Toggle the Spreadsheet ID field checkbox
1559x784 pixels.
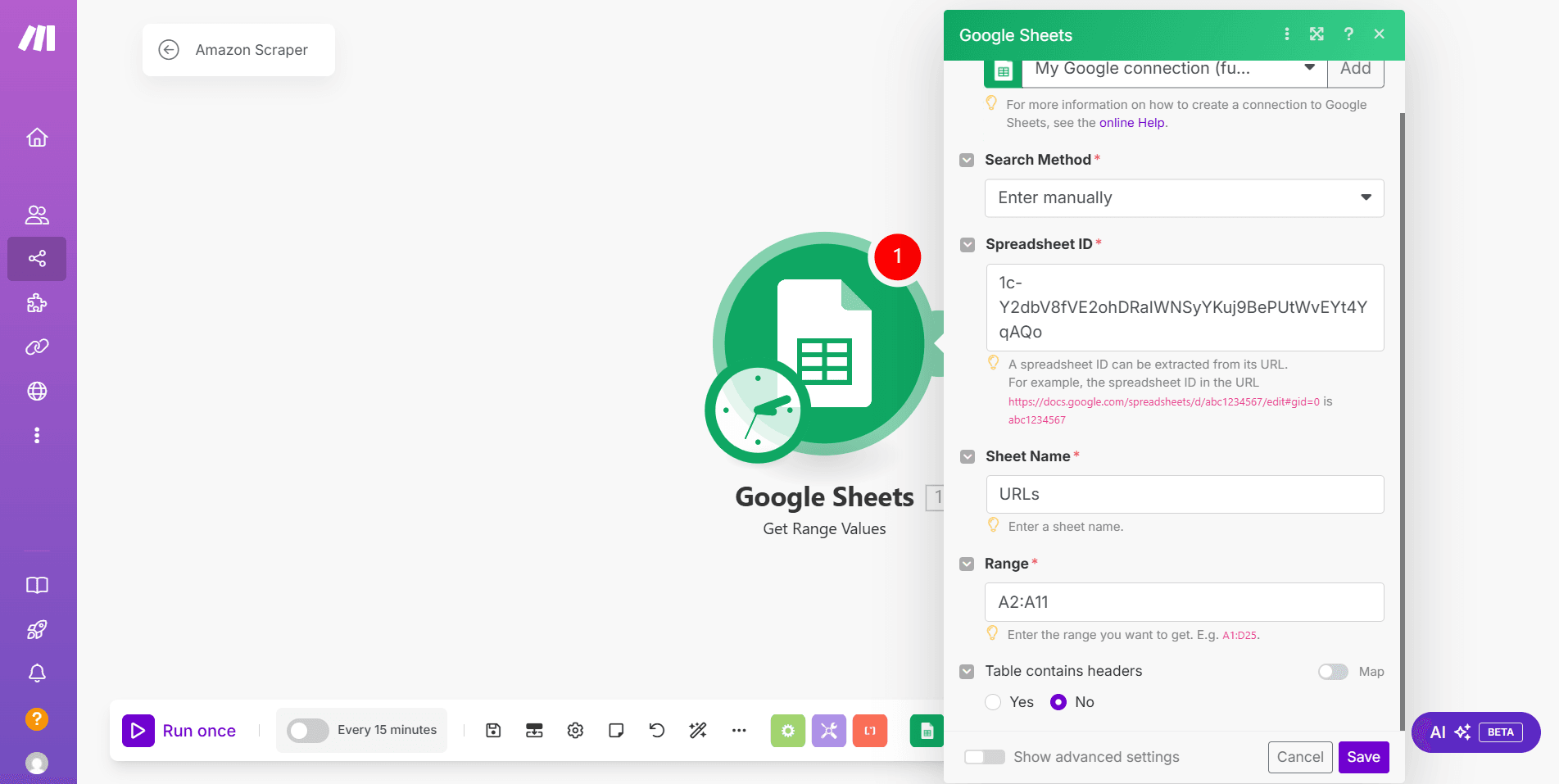968,245
